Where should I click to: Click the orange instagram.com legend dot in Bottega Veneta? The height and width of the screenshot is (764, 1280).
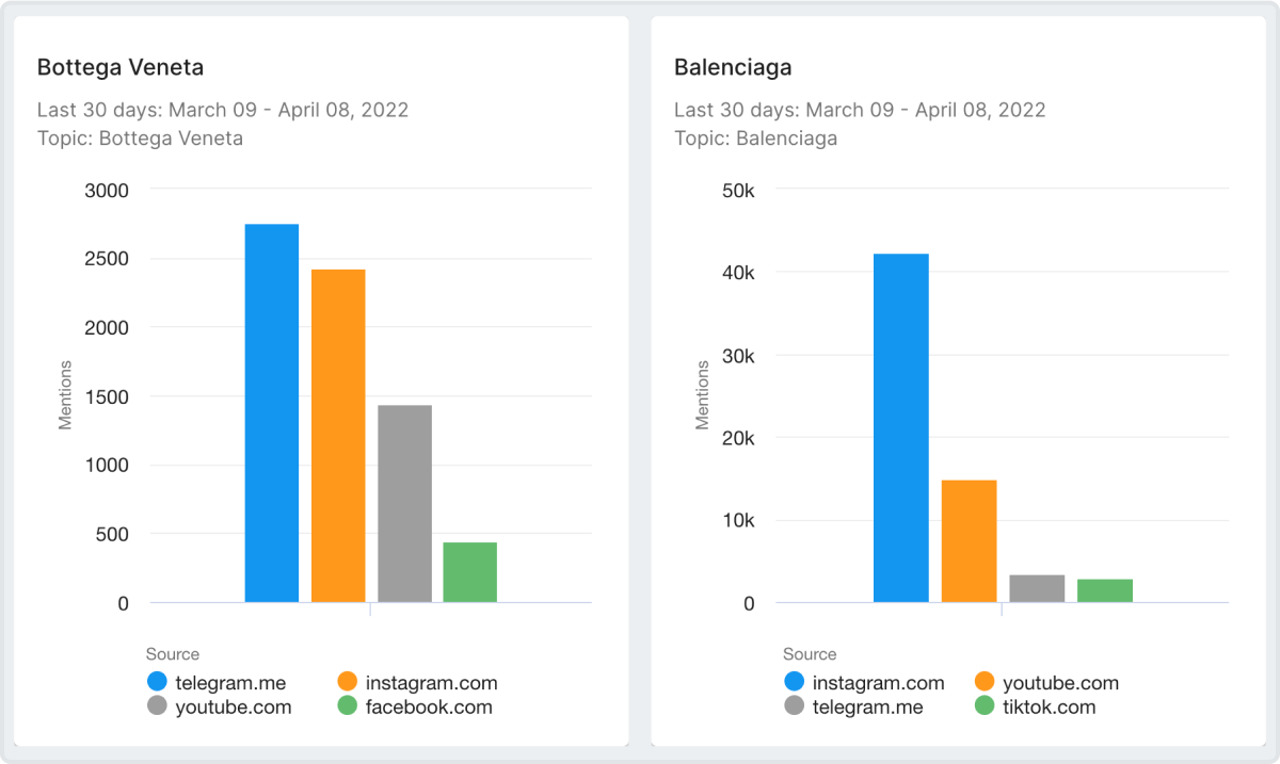348,682
